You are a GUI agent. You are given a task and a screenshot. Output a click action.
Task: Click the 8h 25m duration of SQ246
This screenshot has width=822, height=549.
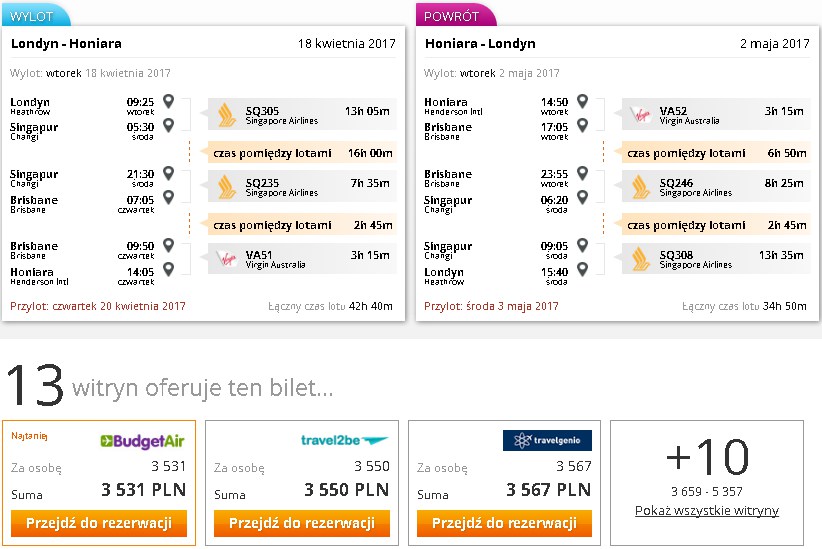pyautogui.click(x=784, y=182)
